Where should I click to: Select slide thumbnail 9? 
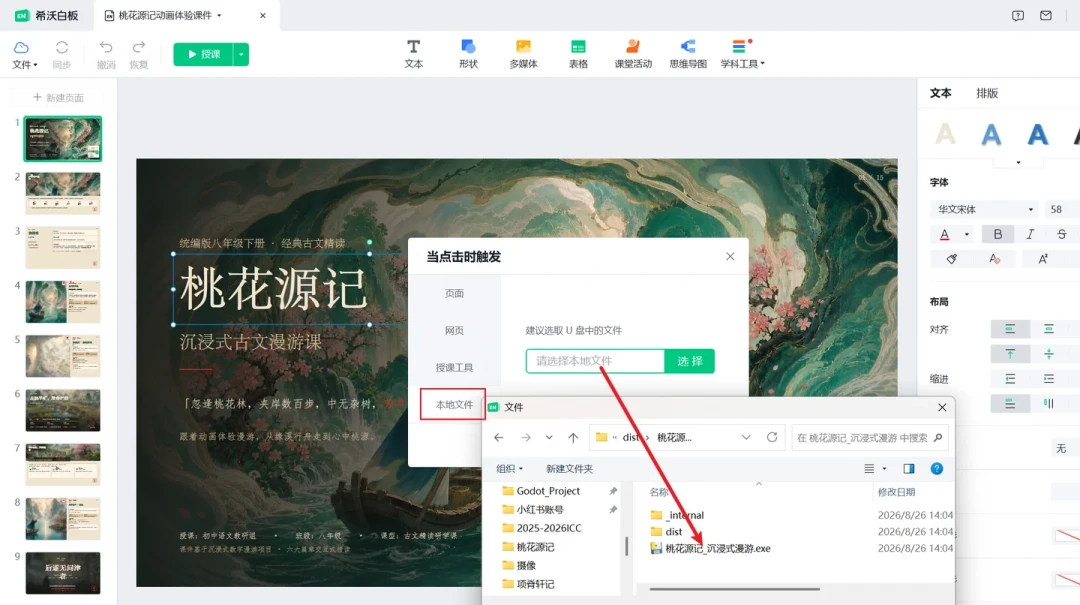point(63,573)
